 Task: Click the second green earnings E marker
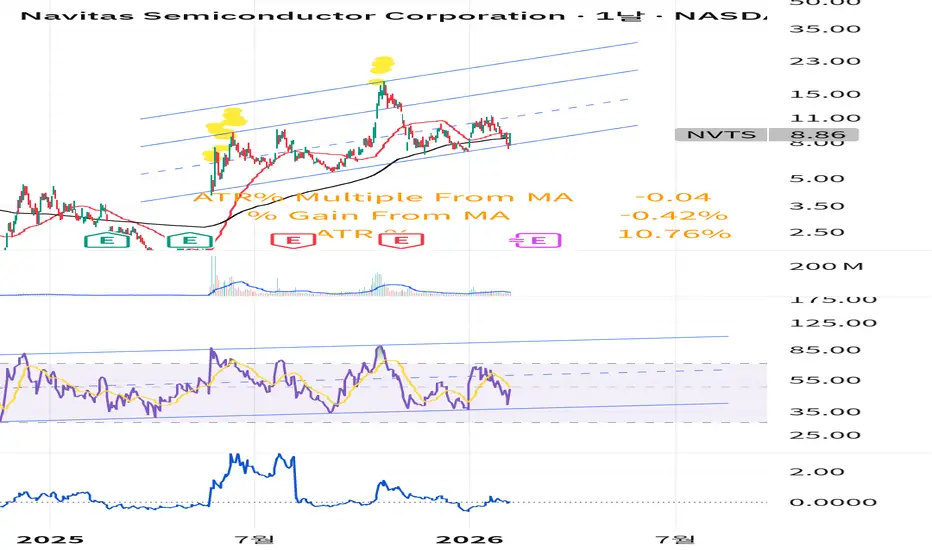[190, 240]
